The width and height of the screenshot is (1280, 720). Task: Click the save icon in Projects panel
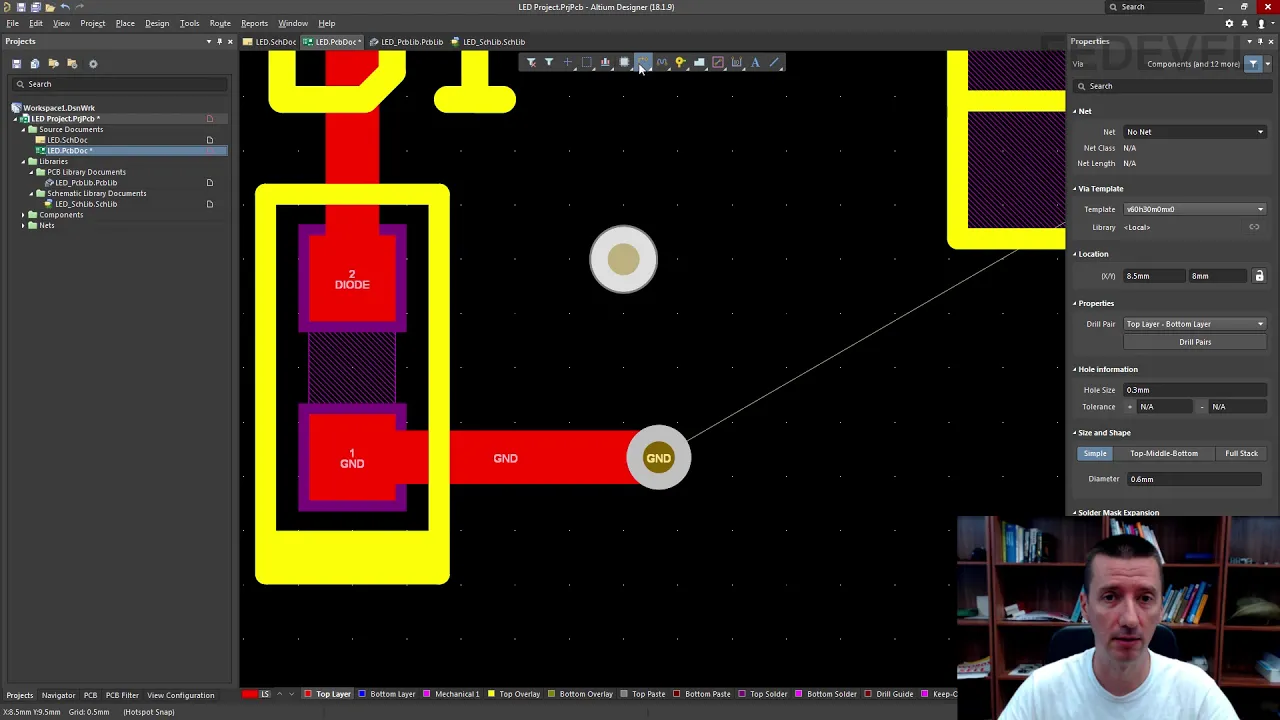(x=16, y=64)
